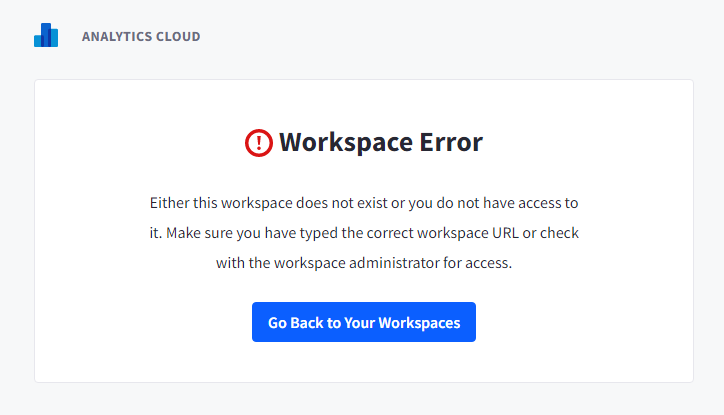The image size is (724, 415).
Task: Click 'Either this workspace does not exist' text
Action: tap(269, 203)
